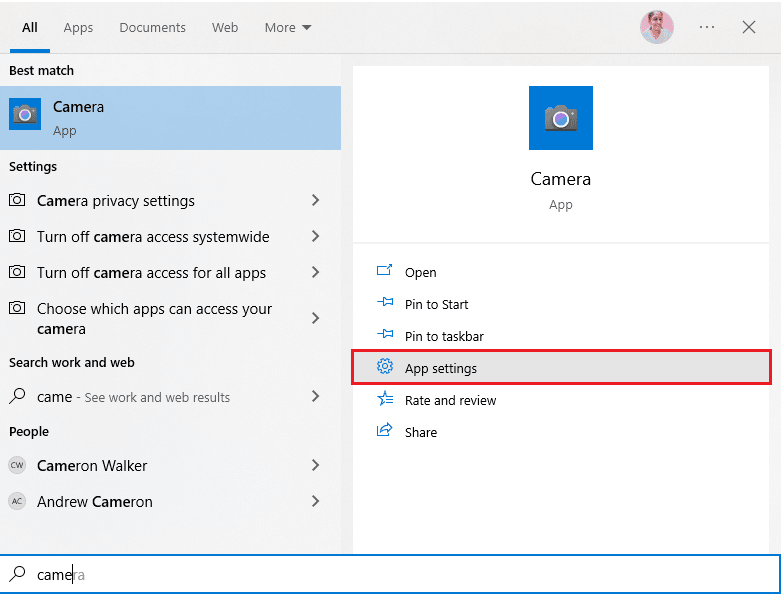Choose Pin to taskbar option
Viewport: 781px width, 594px height.
click(444, 336)
